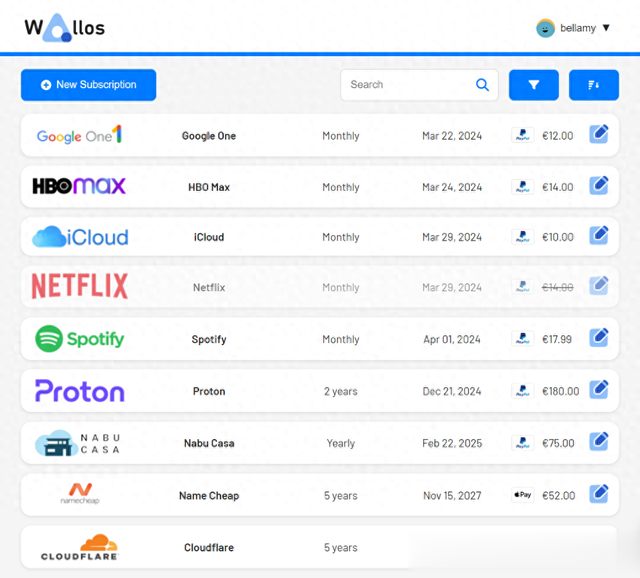
Task: Click the Dec 21, 2024 payment date
Action: pos(452,391)
